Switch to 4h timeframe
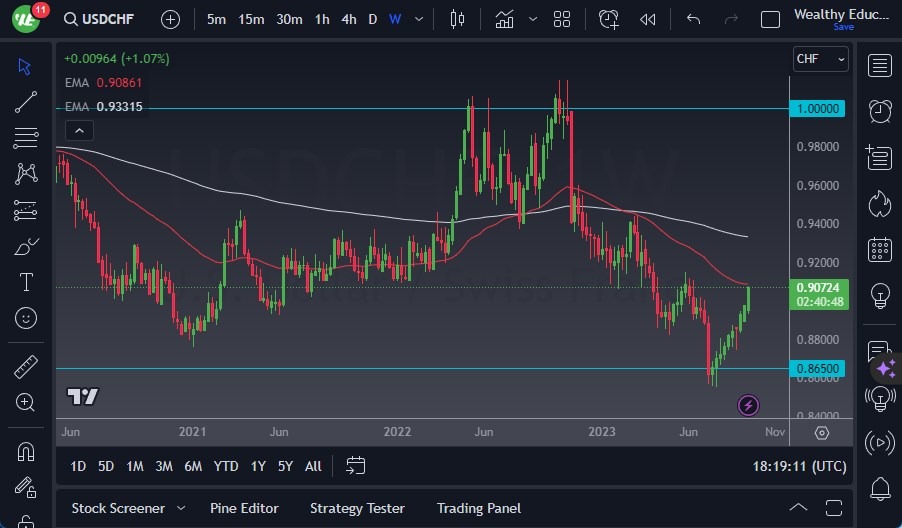Viewport: 902px width, 528px height. pyautogui.click(x=349, y=20)
